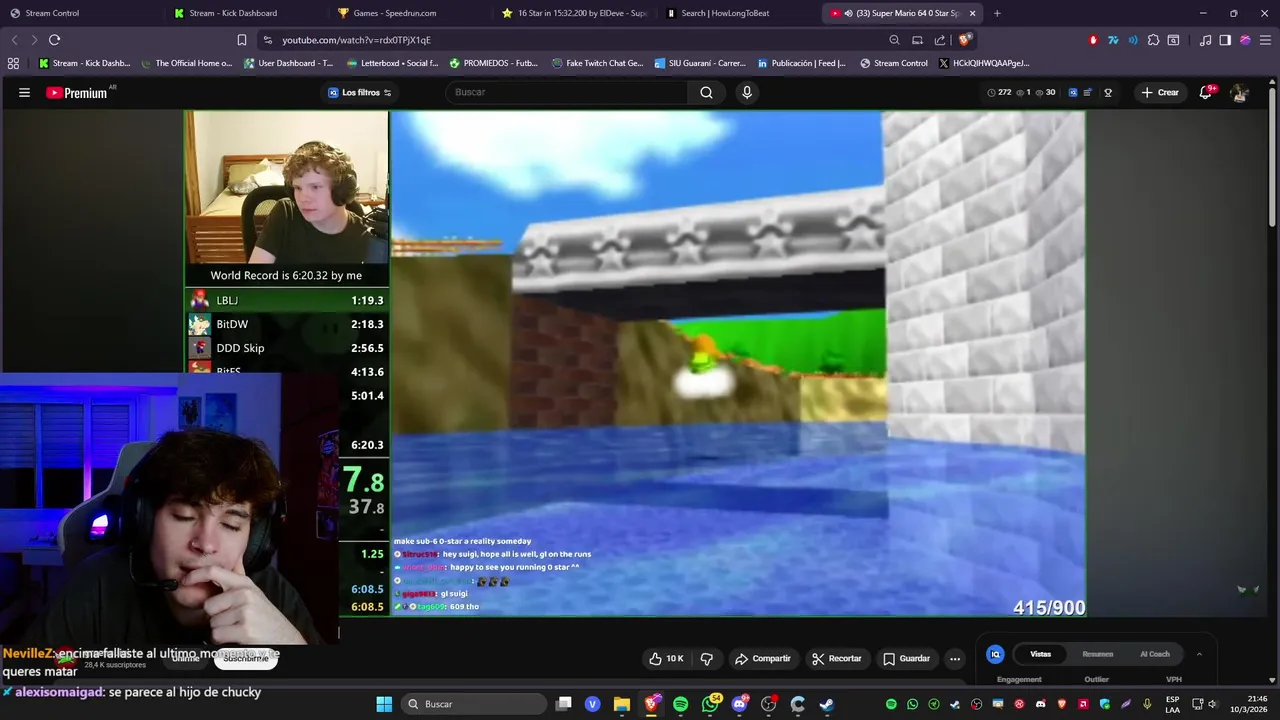Viewport: 1280px width, 720px height.
Task: Open File Explorer from the taskbar
Action: pyautogui.click(x=622, y=704)
